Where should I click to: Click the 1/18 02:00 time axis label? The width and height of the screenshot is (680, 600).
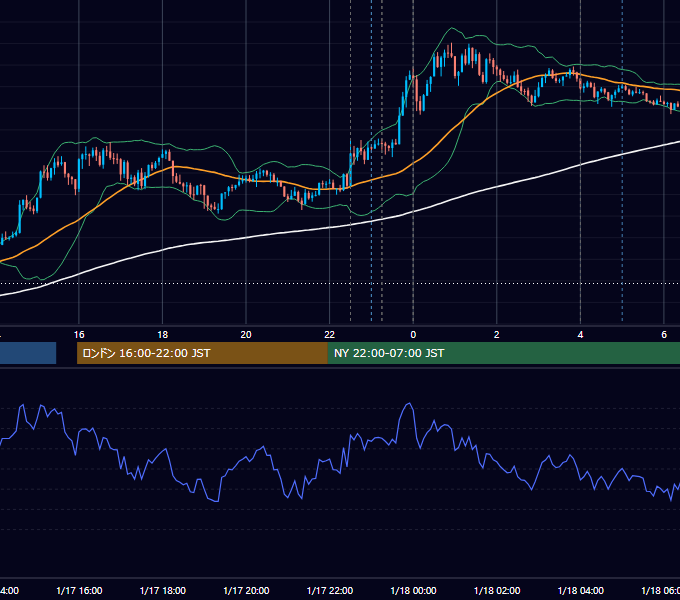tap(497, 590)
